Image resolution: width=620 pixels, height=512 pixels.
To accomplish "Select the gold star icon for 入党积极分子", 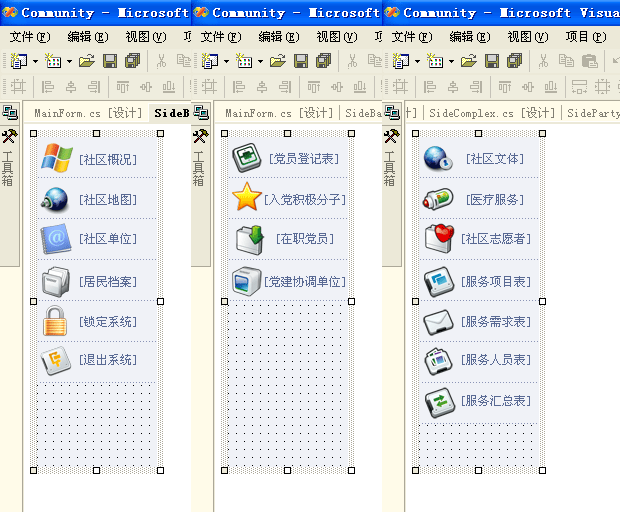I will pyautogui.click(x=246, y=197).
